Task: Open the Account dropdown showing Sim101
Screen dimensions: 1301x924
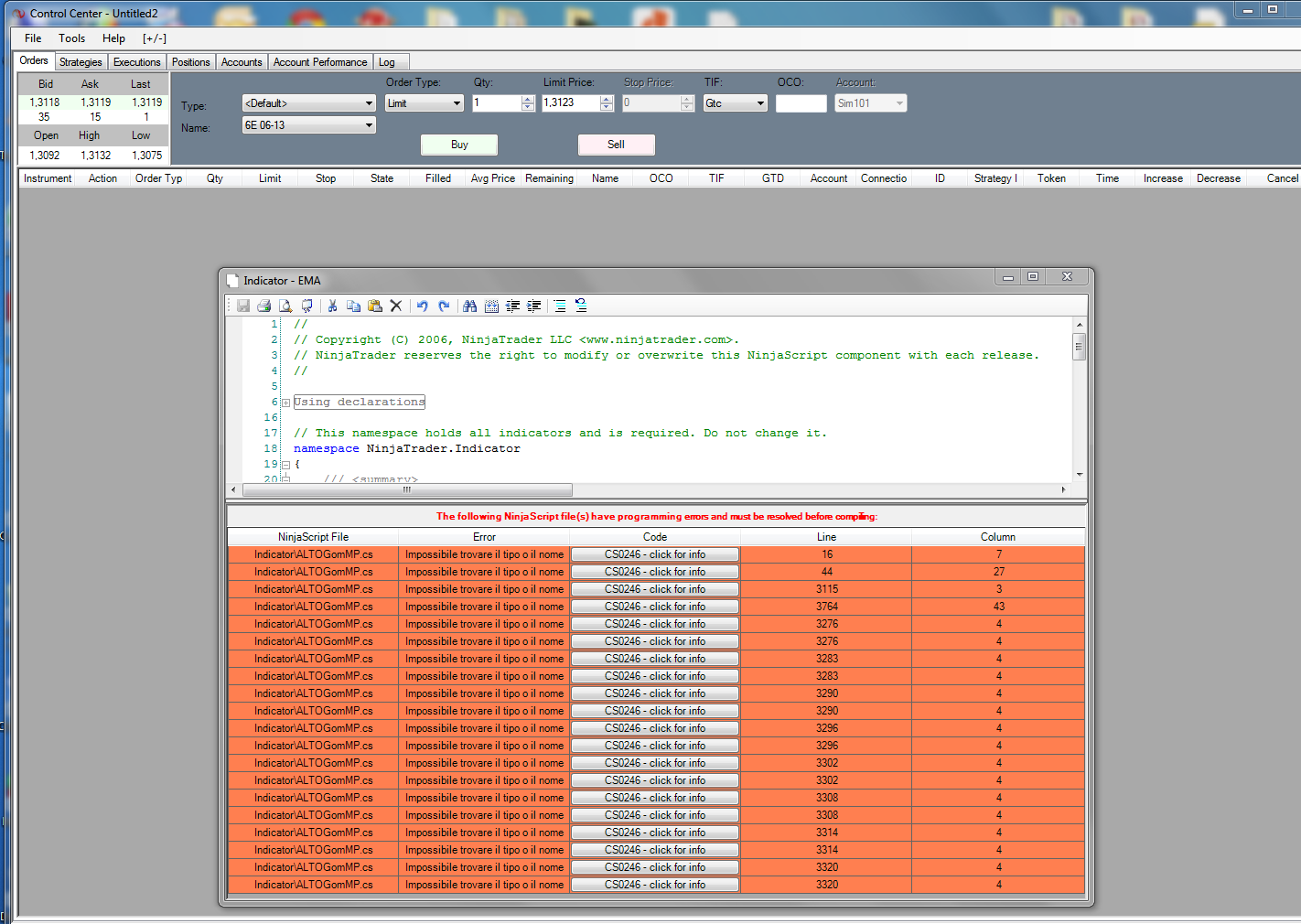Action: click(x=871, y=103)
